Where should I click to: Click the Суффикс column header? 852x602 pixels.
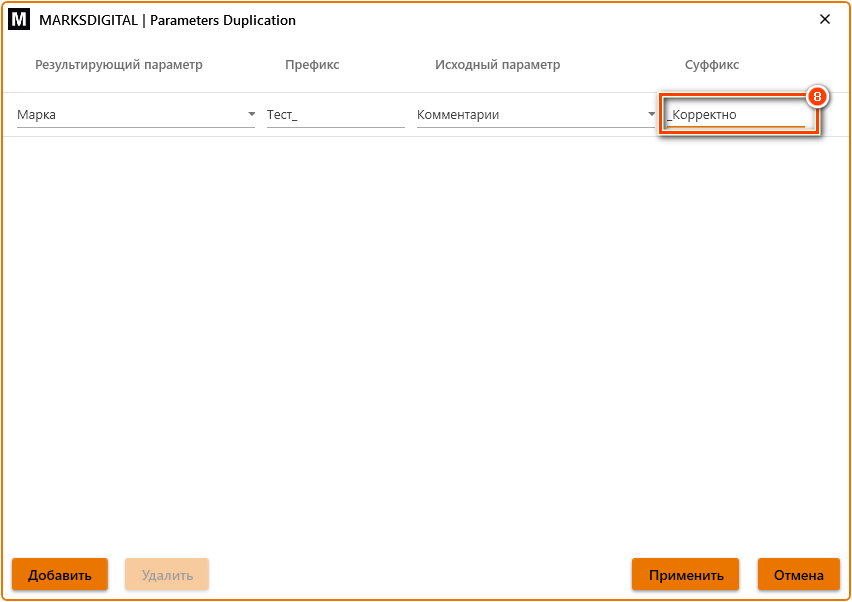[x=712, y=65]
